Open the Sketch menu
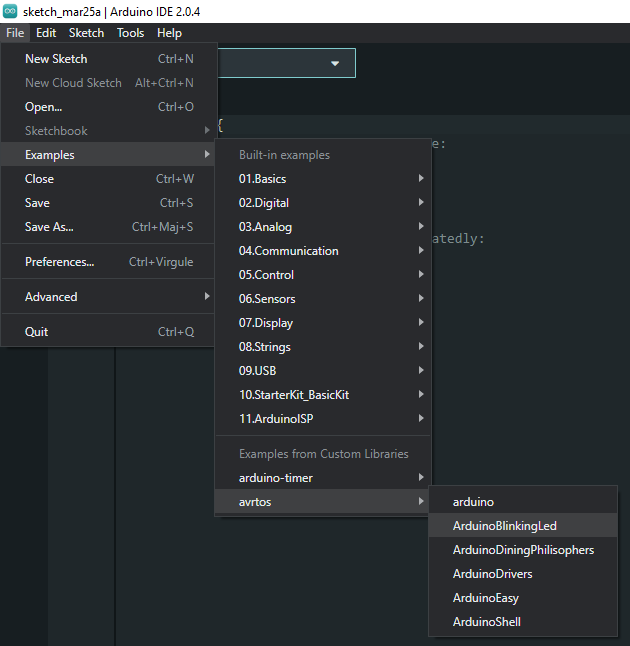Screen dimensions: 630x646 click(x=86, y=33)
